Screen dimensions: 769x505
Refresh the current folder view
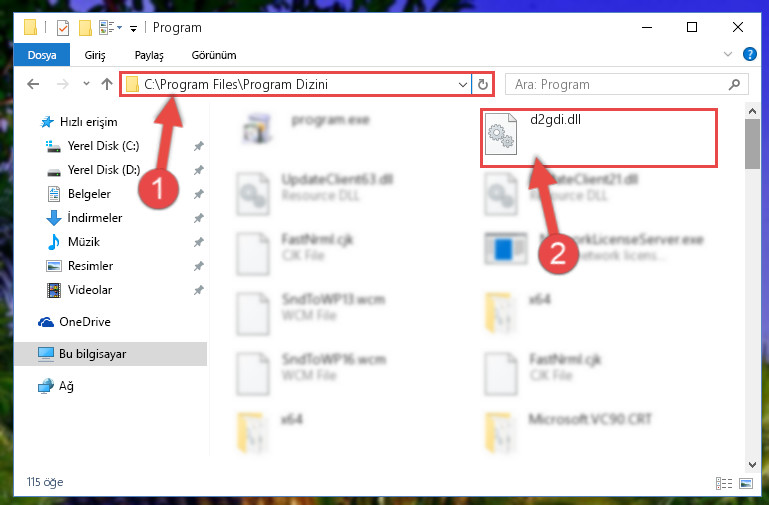(x=483, y=84)
